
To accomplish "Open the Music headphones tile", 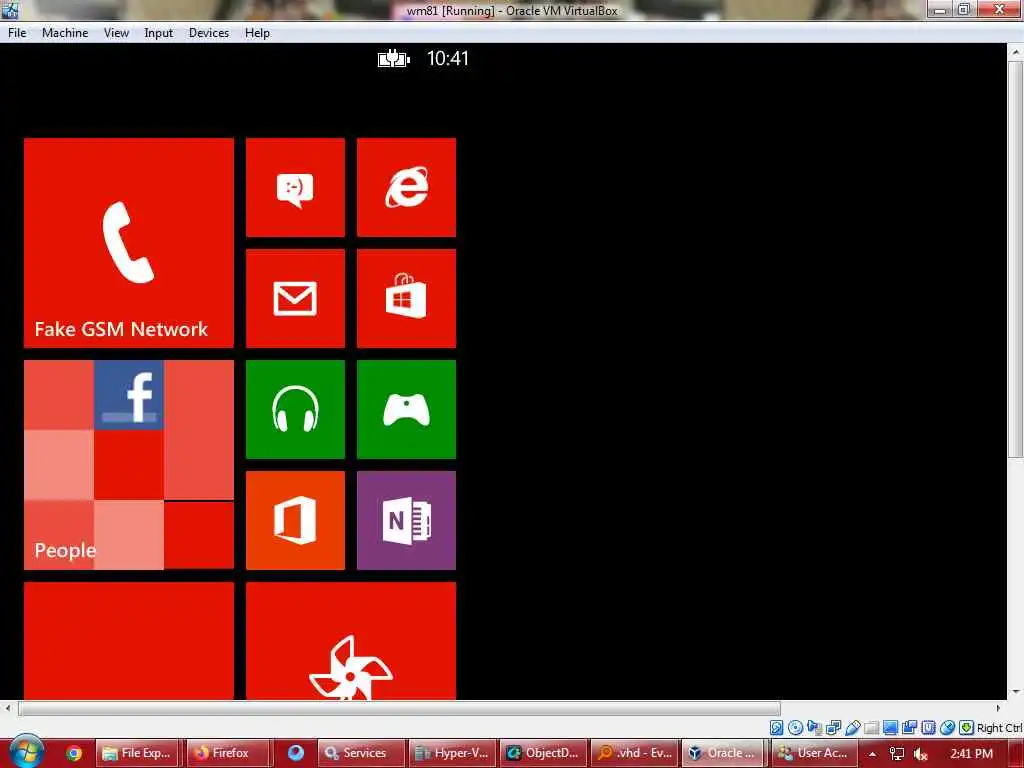I will [x=295, y=409].
